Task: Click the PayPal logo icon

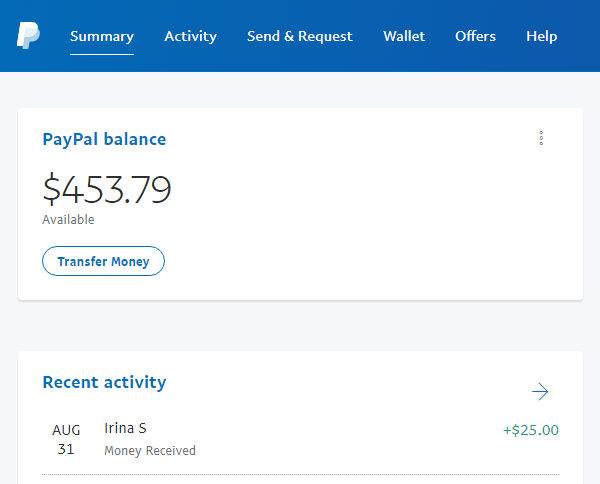Action: pos(28,36)
